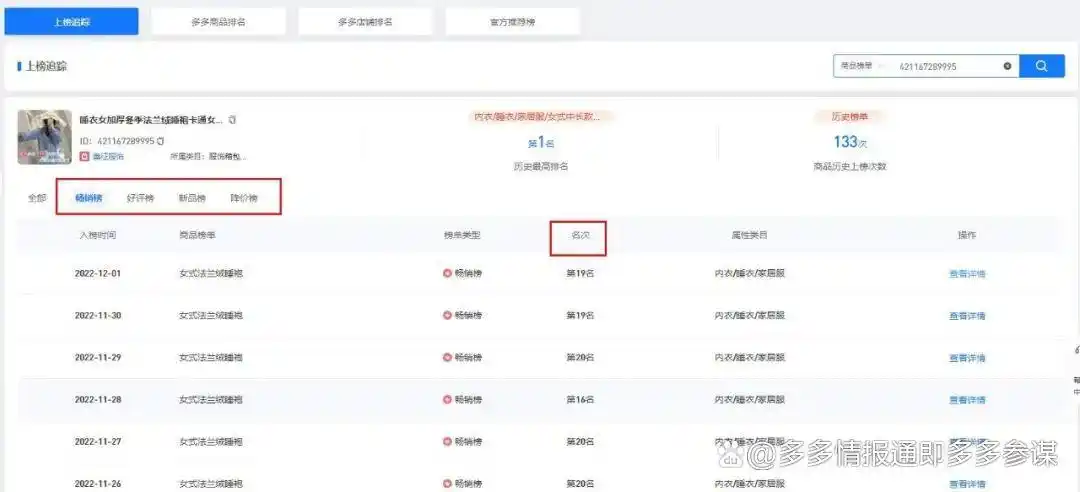Select the 2022-11-30 date cell
This screenshot has height=492, width=1080.
coord(98,316)
